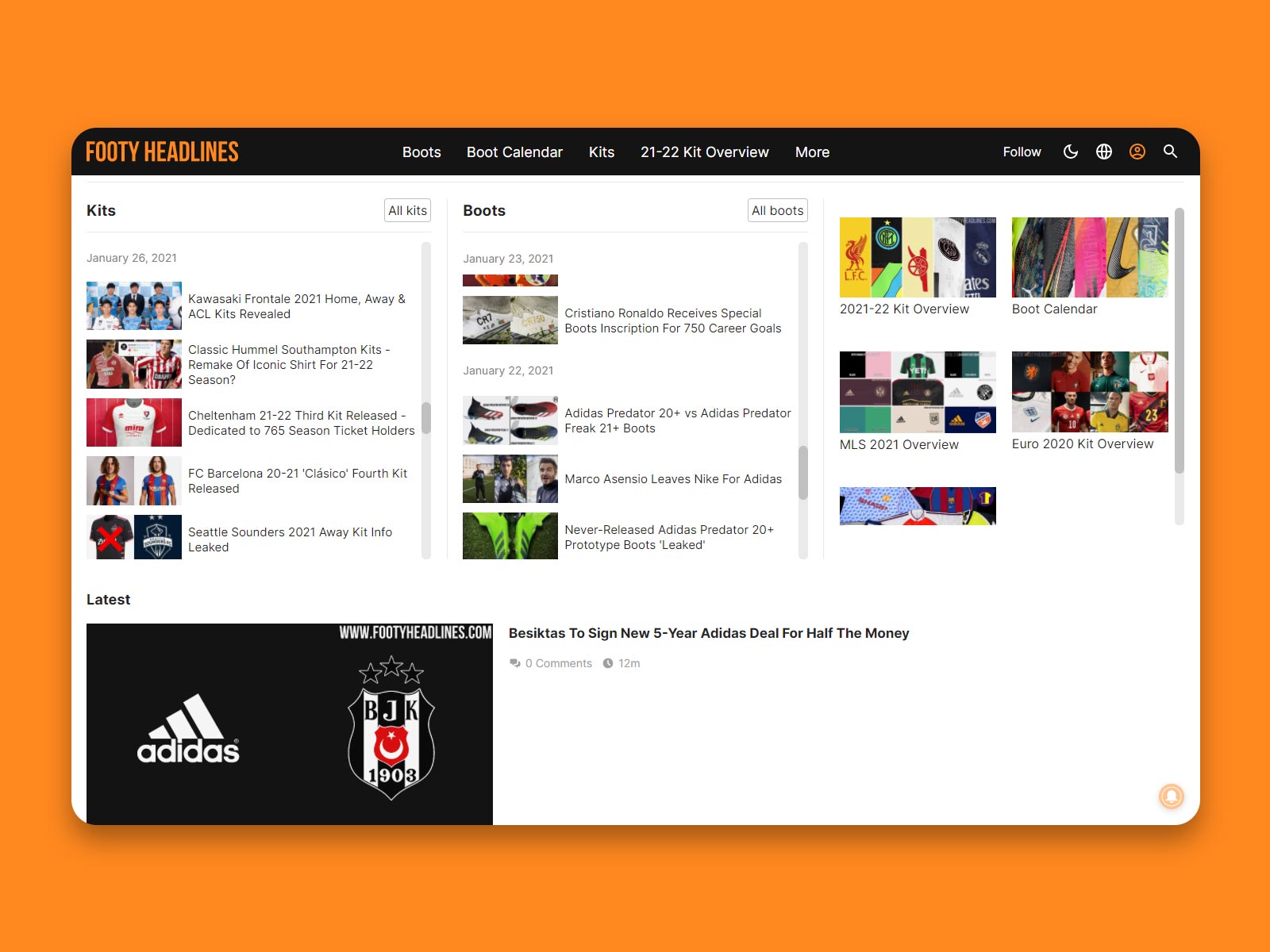Open FC Barcelona 'Clásico' Fourth Kit article

coord(298,481)
